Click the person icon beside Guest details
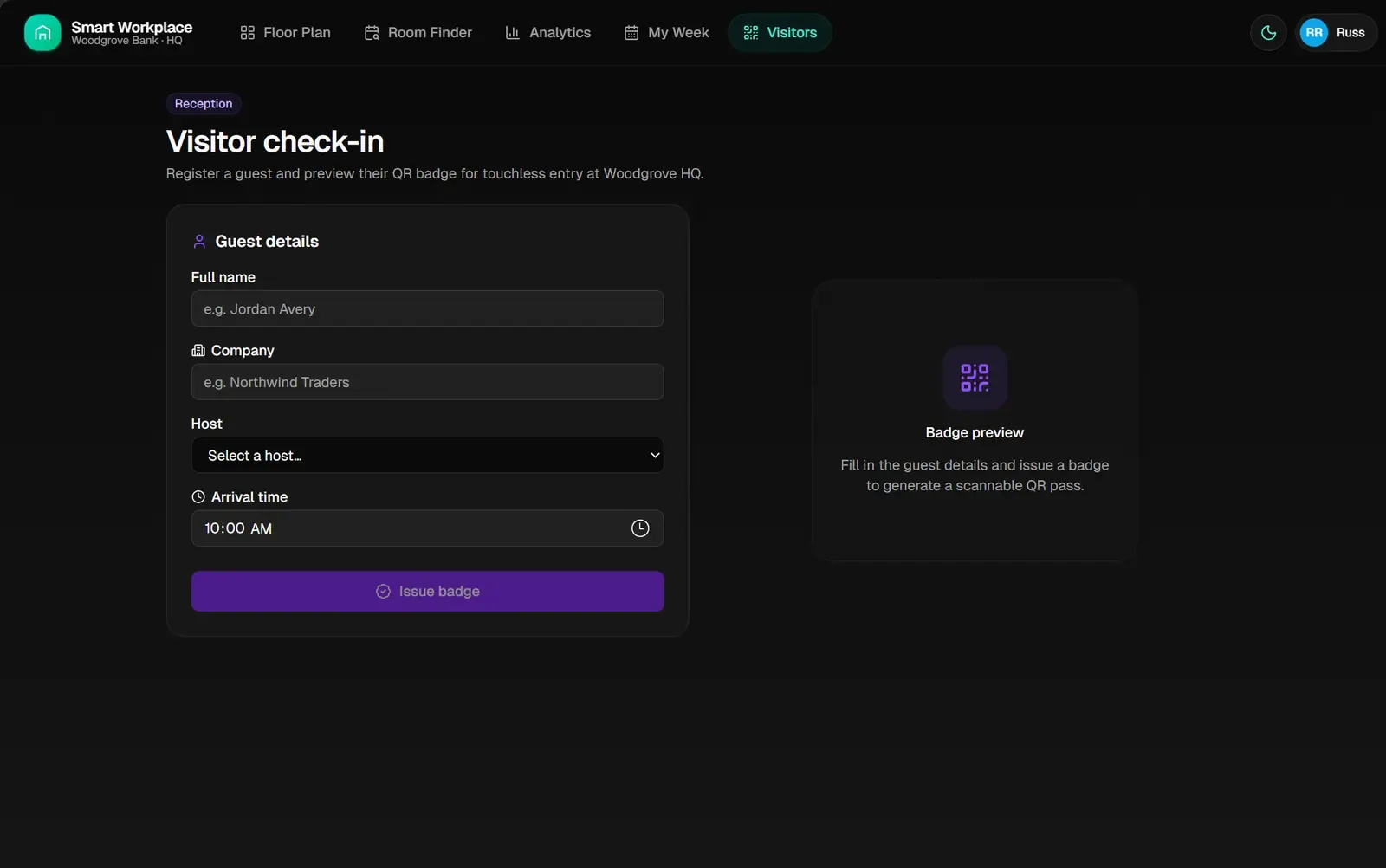Viewport: 1386px width, 868px height. pyautogui.click(x=199, y=242)
